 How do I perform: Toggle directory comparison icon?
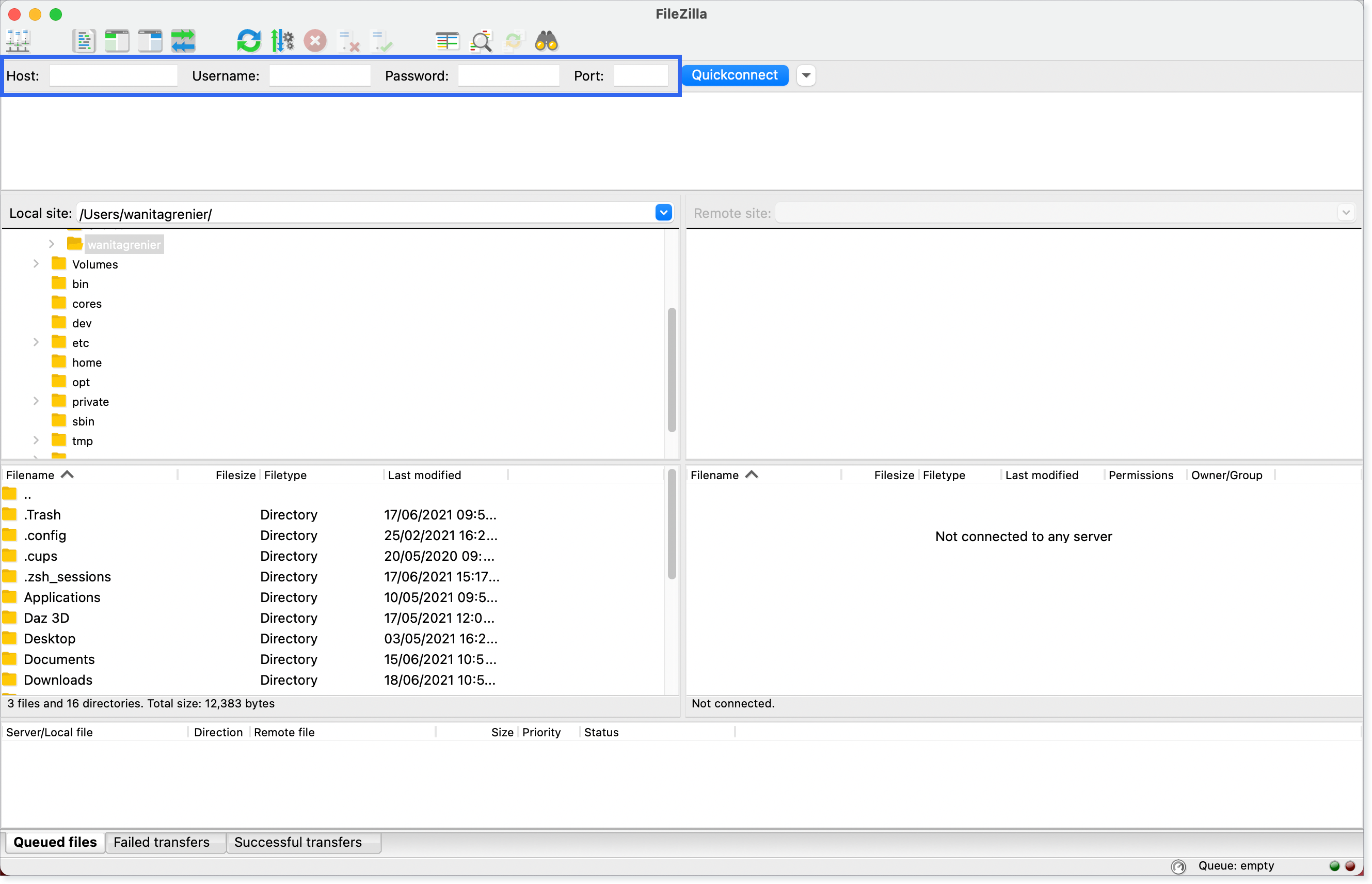pos(481,41)
